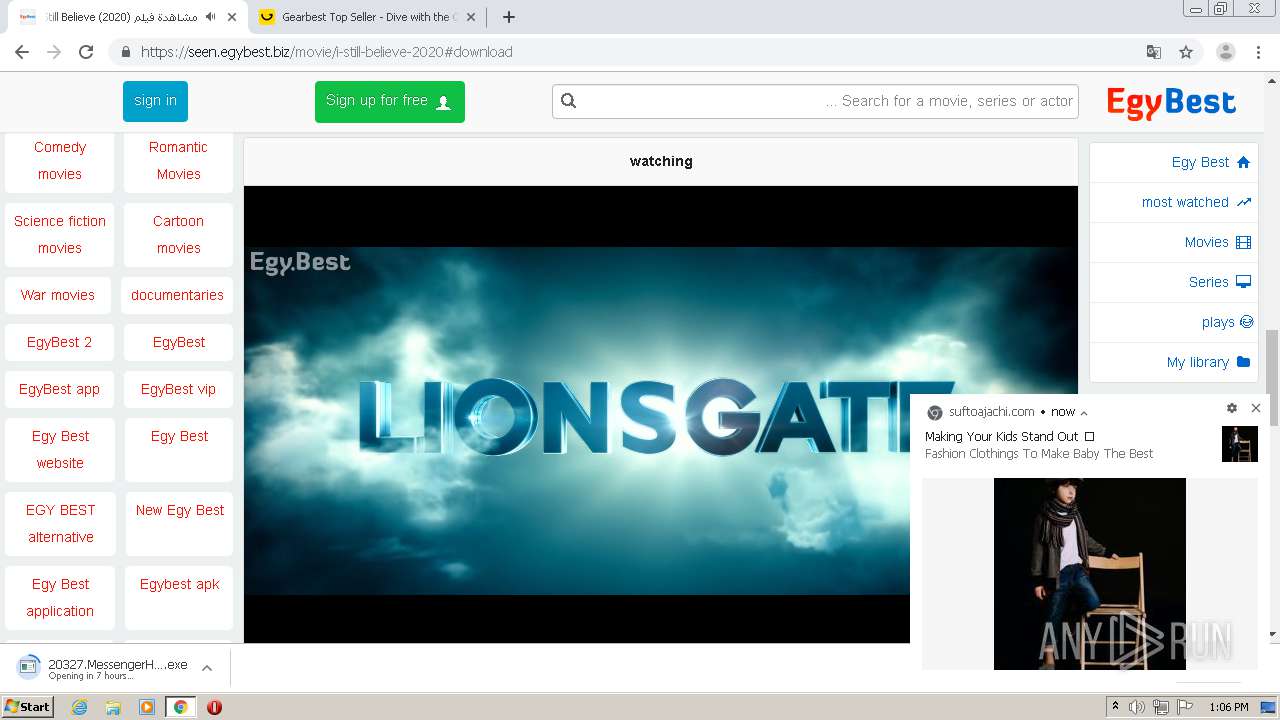This screenshot has height=720, width=1280.
Task: Click the EgyBest logo
Action: point(1171,102)
